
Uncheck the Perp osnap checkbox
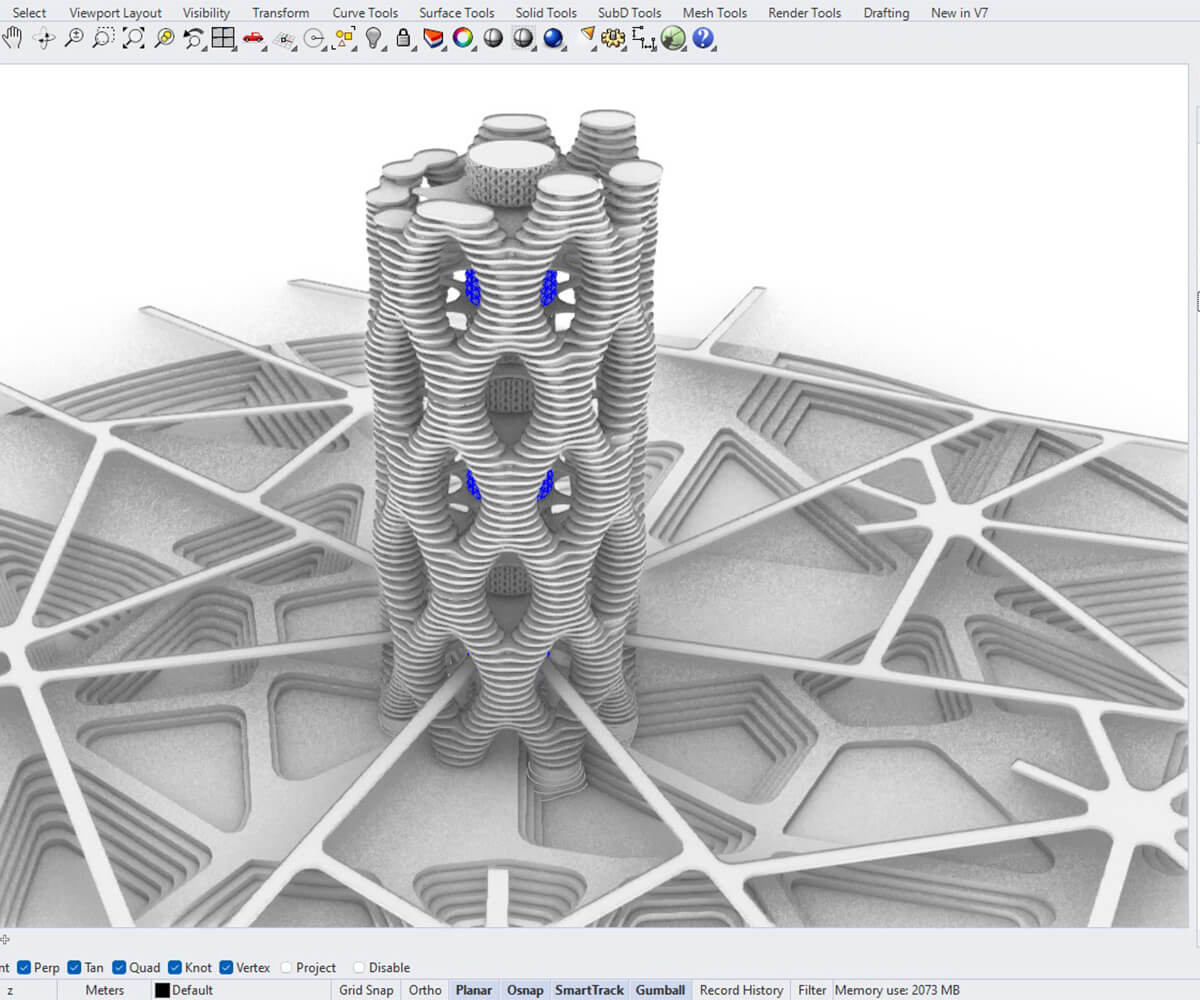tap(24, 967)
